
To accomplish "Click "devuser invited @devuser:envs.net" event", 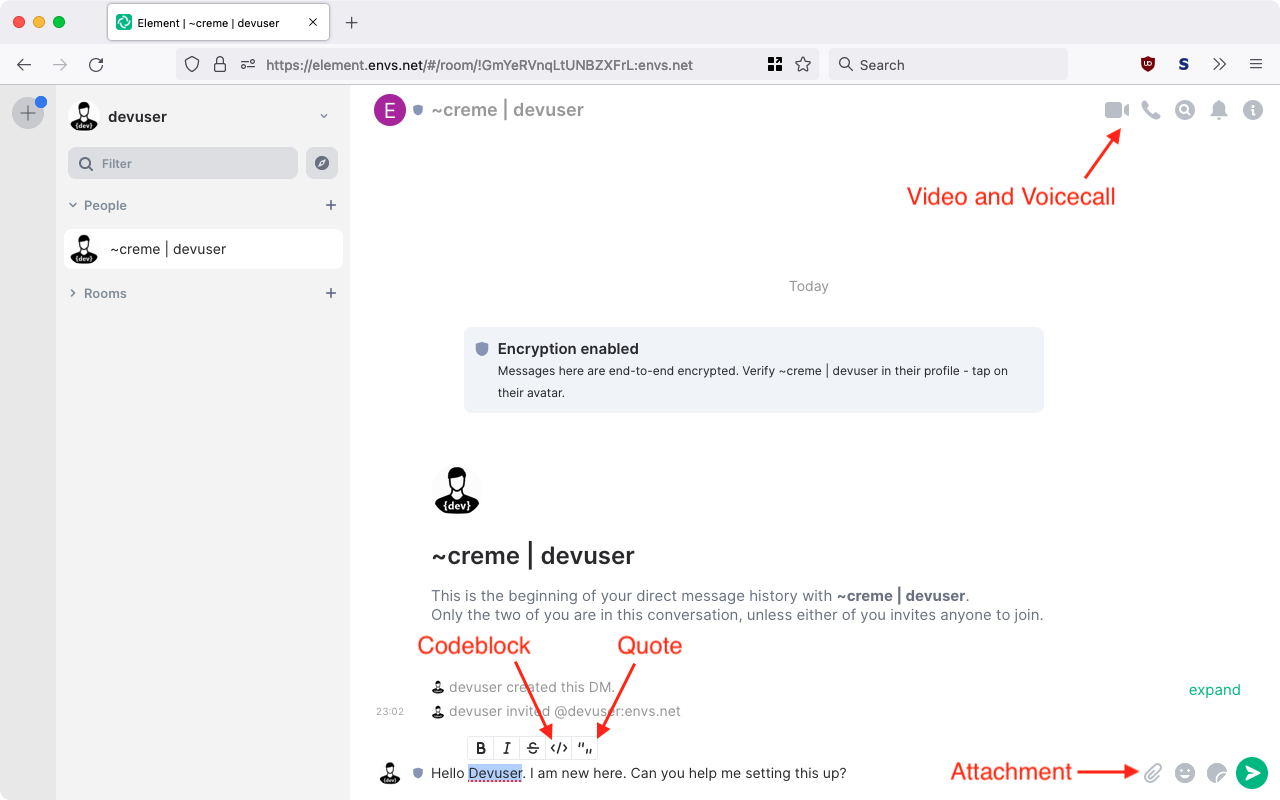I will pyautogui.click(x=565, y=711).
